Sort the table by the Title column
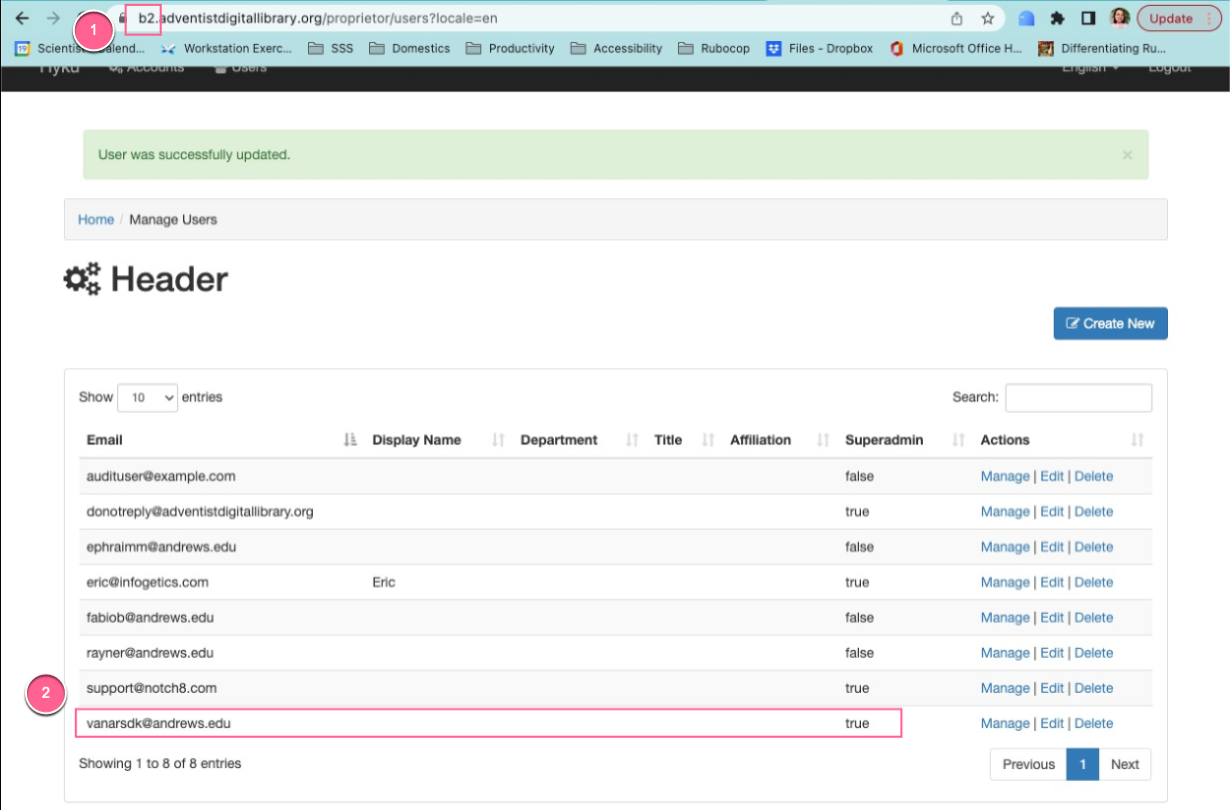Viewport: 1230px width, 810px height. [x=684, y=440]
